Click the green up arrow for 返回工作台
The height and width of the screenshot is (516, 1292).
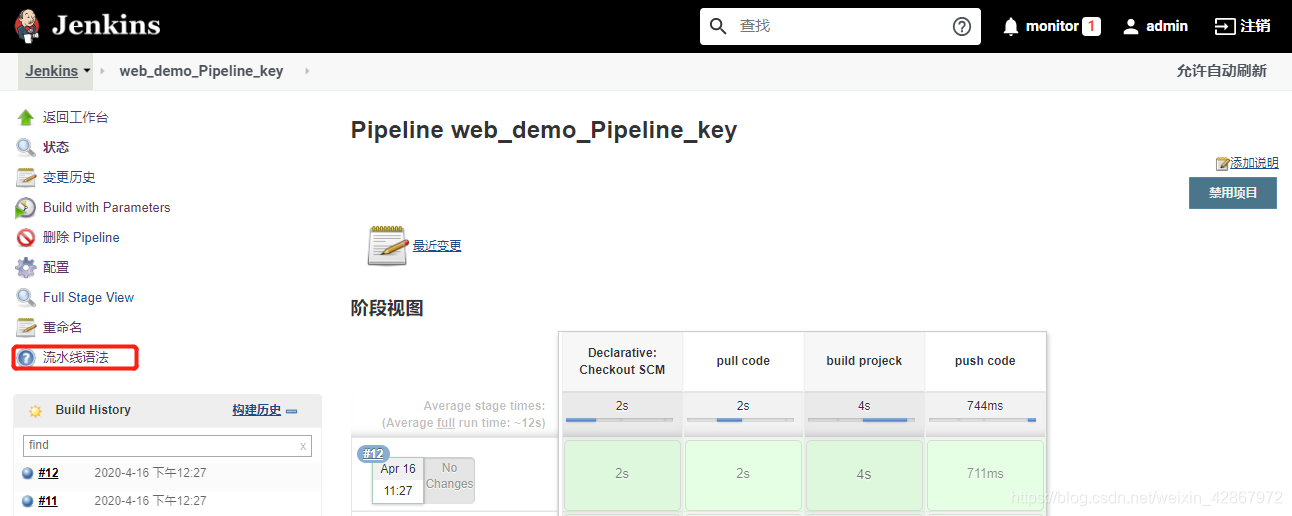point(26,117)
